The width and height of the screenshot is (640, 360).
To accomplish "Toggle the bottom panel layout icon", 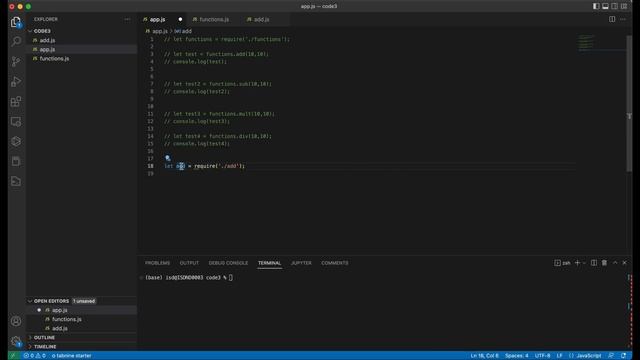I will click(x=605, y=6).
